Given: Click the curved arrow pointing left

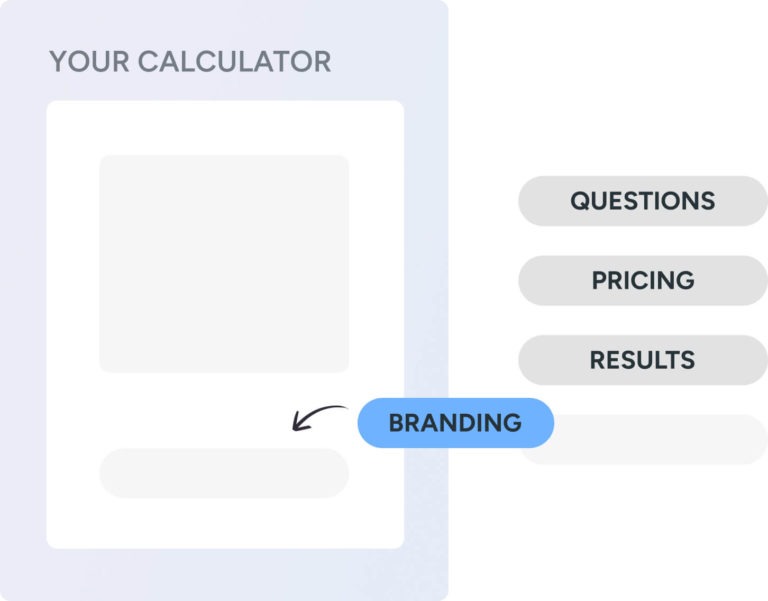Looking at the screenshot, I should pyautogui.click(x=316, y=416).
